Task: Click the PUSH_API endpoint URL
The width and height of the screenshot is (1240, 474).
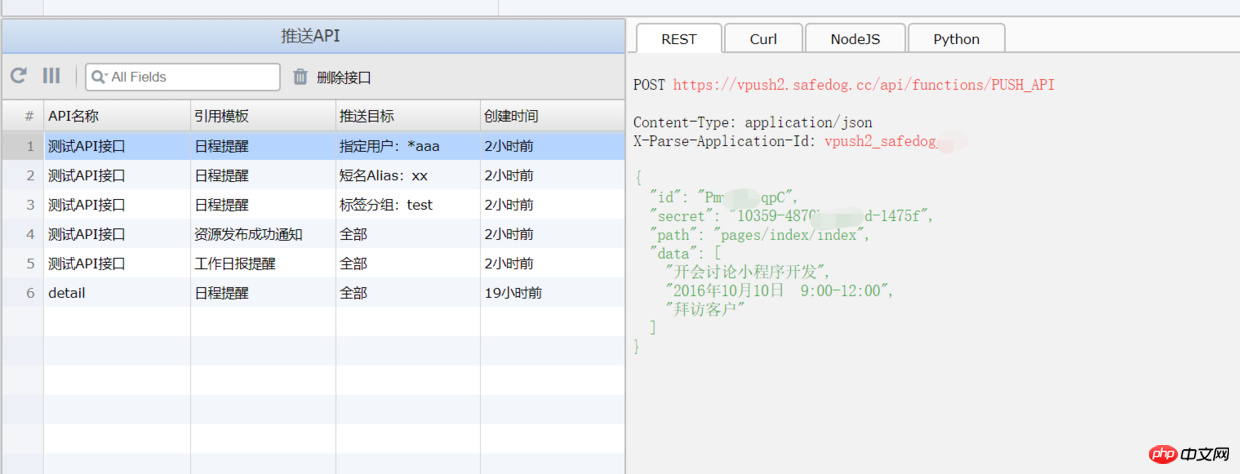Action: coord(863,85)
